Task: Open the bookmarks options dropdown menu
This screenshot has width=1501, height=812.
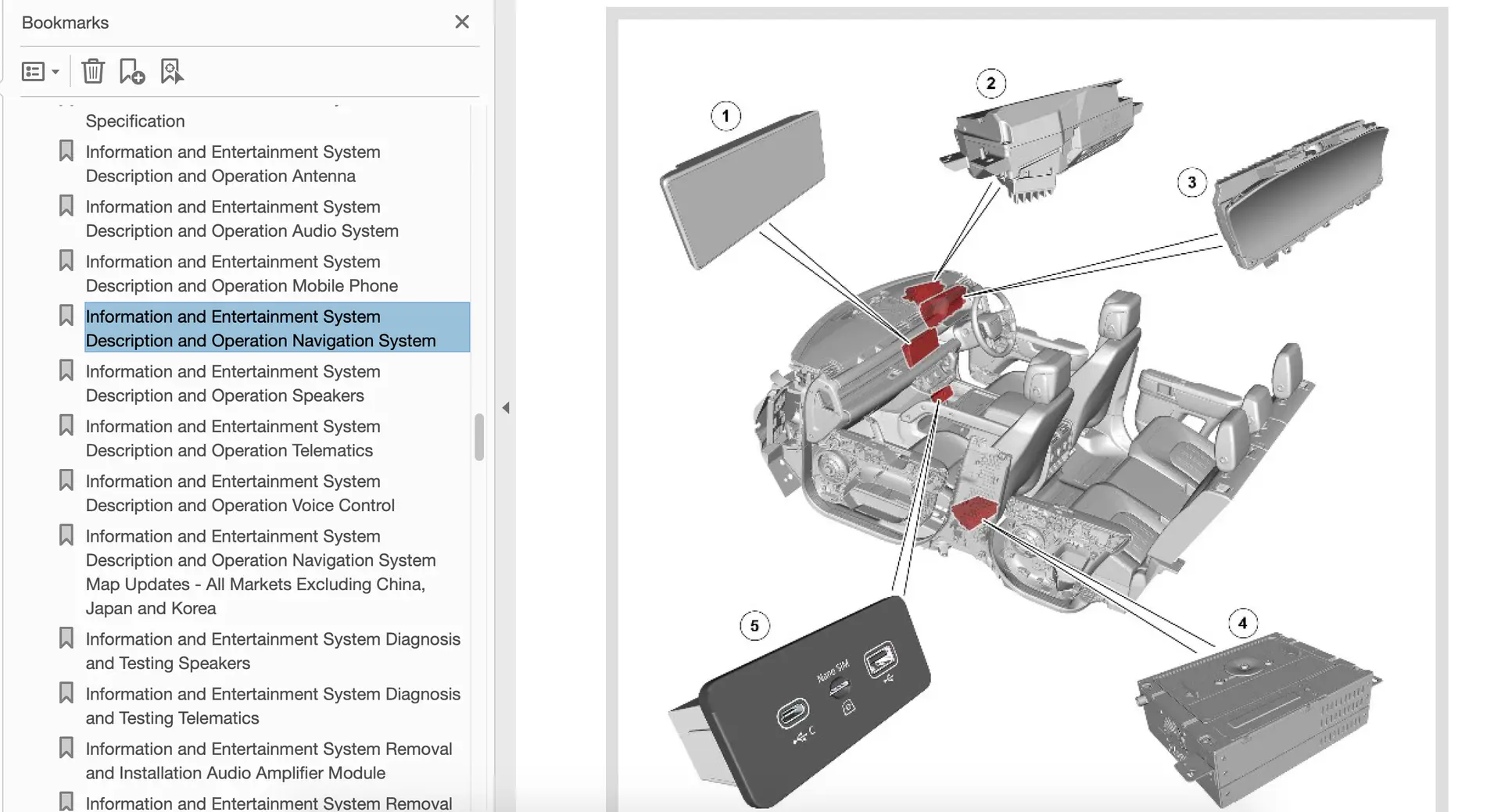Action: (41, 72)
